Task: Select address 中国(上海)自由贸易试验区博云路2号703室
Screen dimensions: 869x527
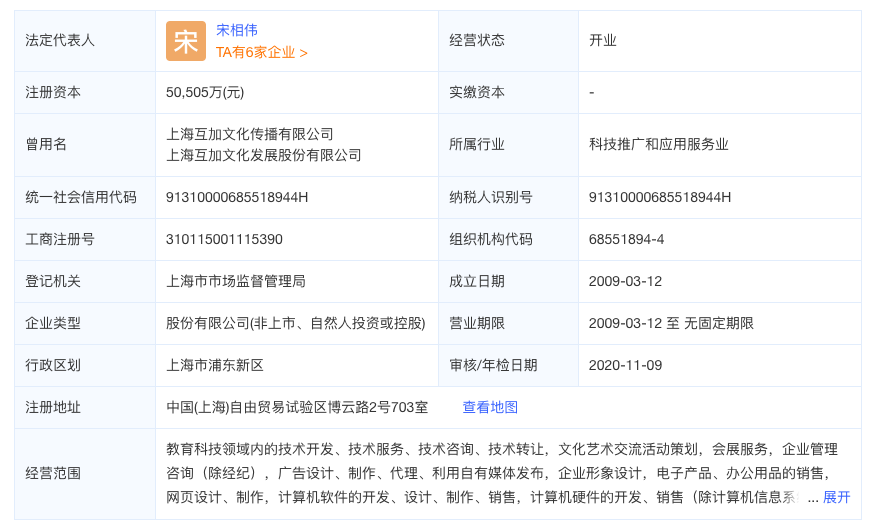Action: 297,408
